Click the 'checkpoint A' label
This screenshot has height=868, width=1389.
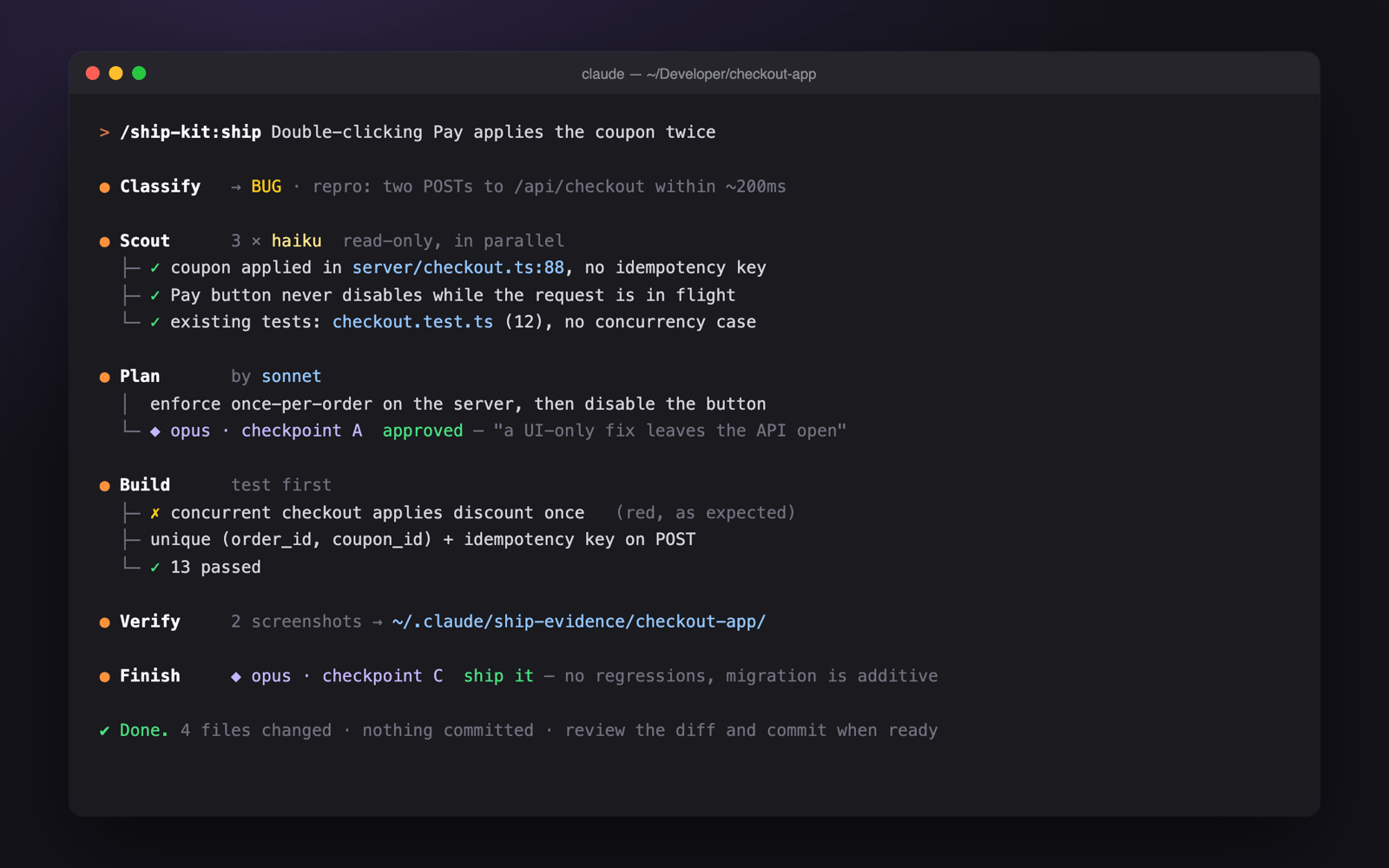pos(301,431)
